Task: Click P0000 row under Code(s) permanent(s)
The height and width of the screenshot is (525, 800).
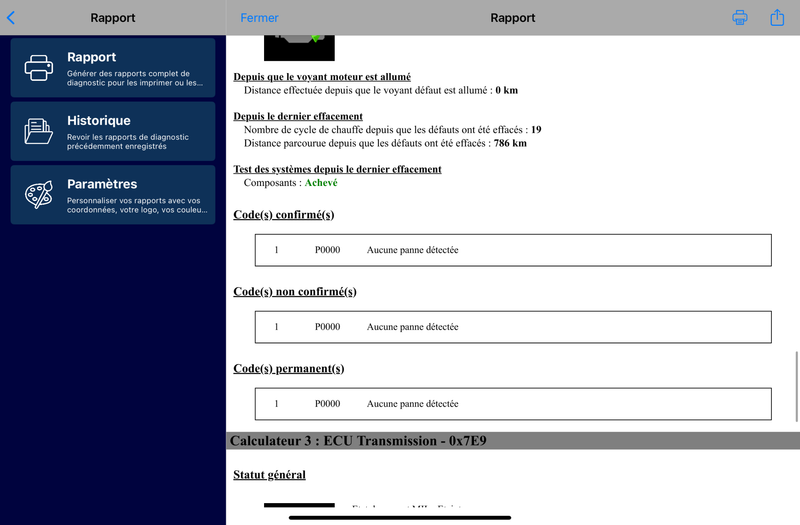Action: [513, 404]
